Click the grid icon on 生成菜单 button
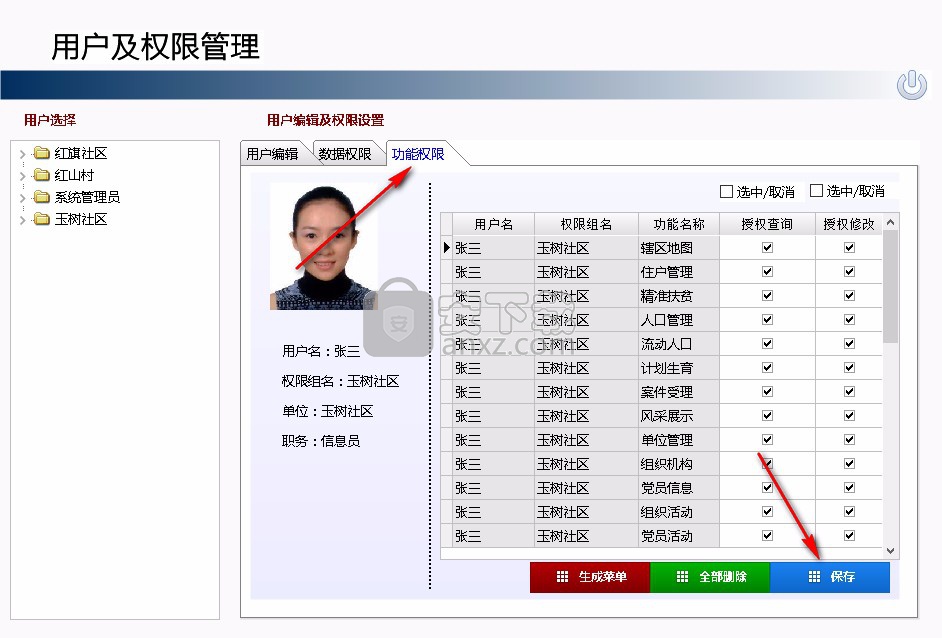942x638 pixels. click(x=562, y=577)
